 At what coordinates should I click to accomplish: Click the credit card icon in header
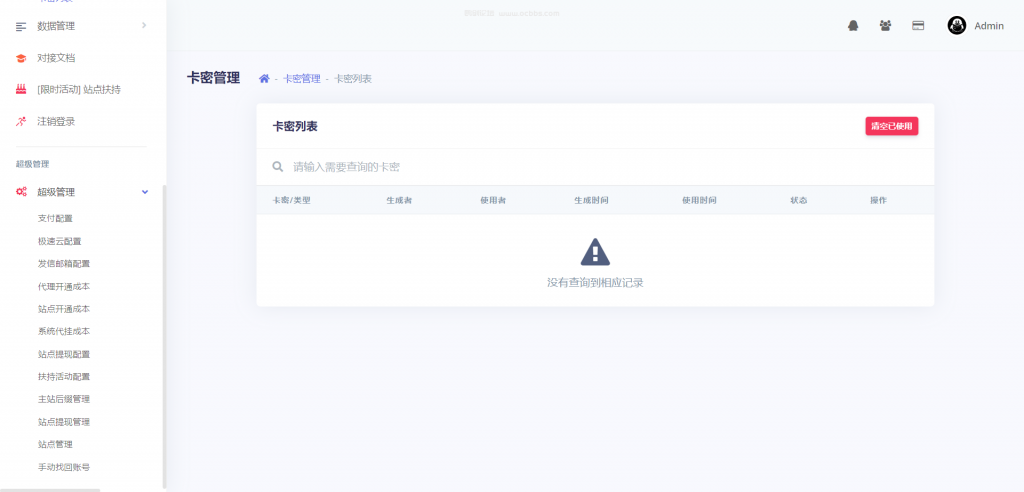click(x=918, y=25)
